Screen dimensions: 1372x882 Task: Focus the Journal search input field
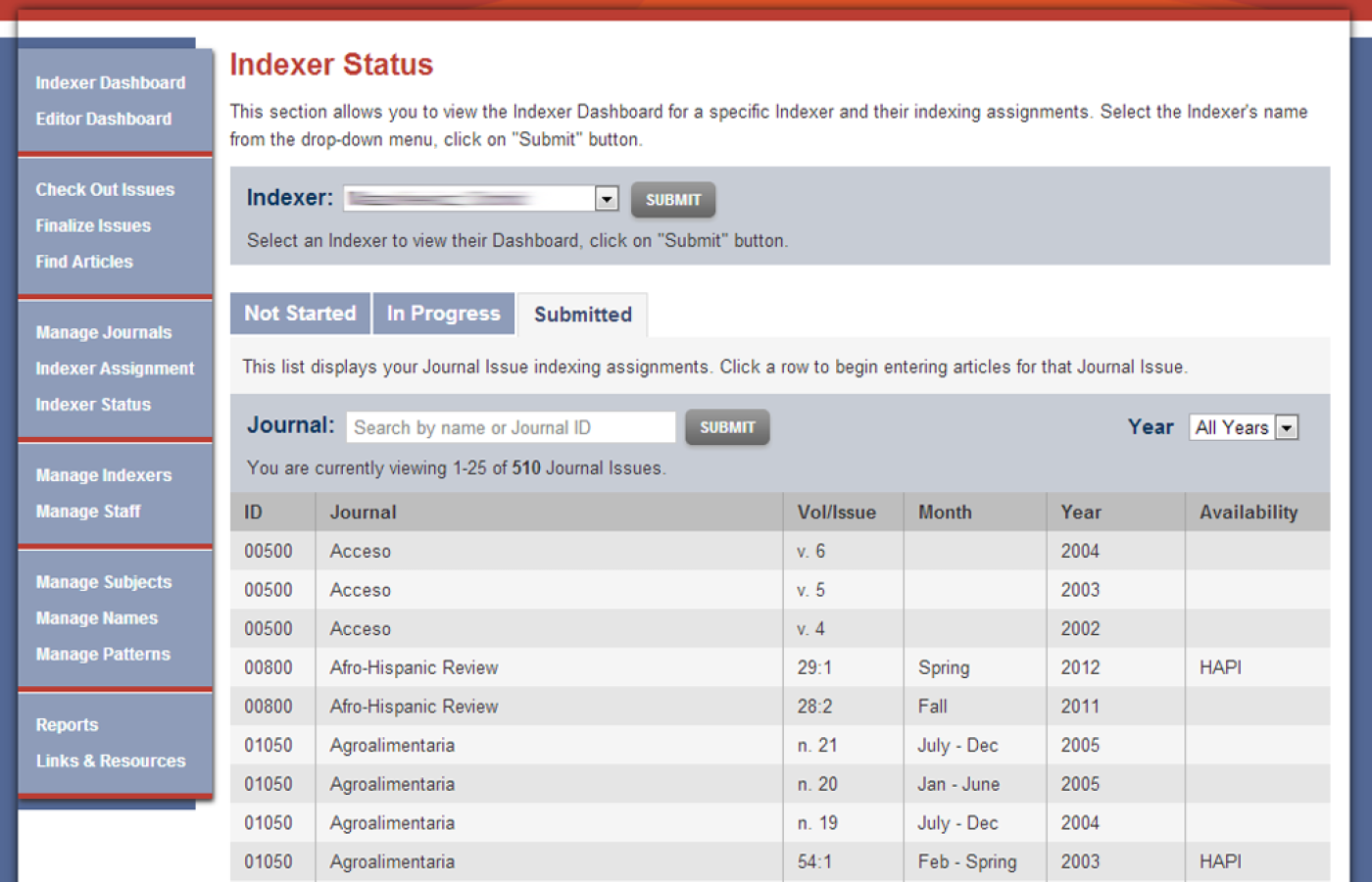click(x=511, y=428)
